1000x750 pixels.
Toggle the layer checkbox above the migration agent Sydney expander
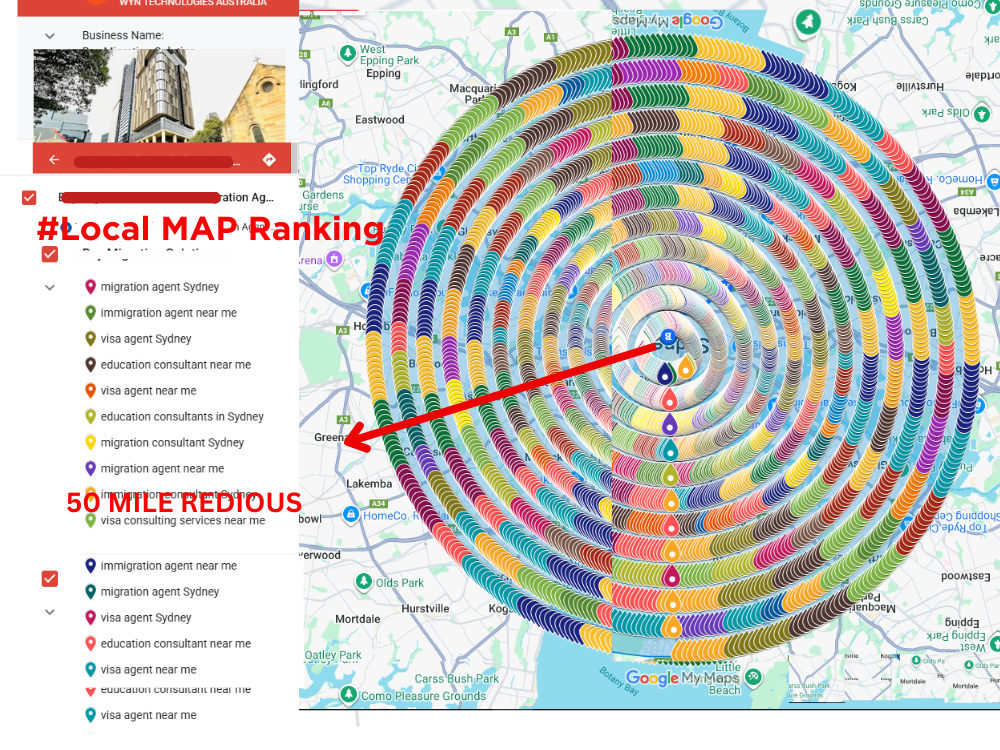coord(50,254)
